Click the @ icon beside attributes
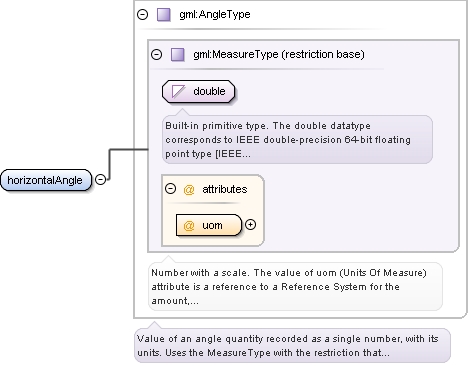The image size is (469, 366). 189,189
